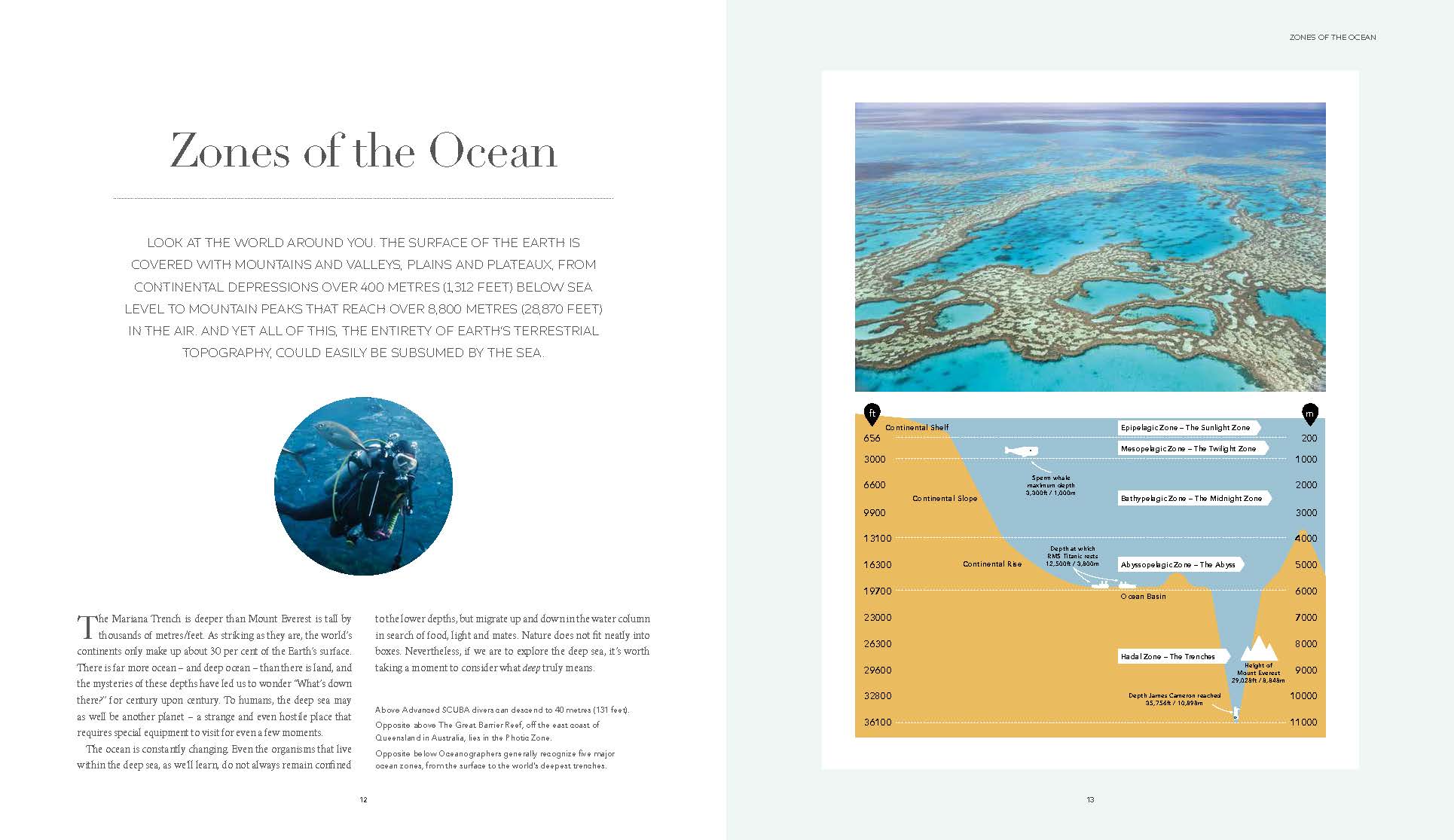This screenshot has width=1454, height=840.
Task: Click the page header ZONES OF THE OCEAN
Action: pyautogui.click(x=1332, y=37)
